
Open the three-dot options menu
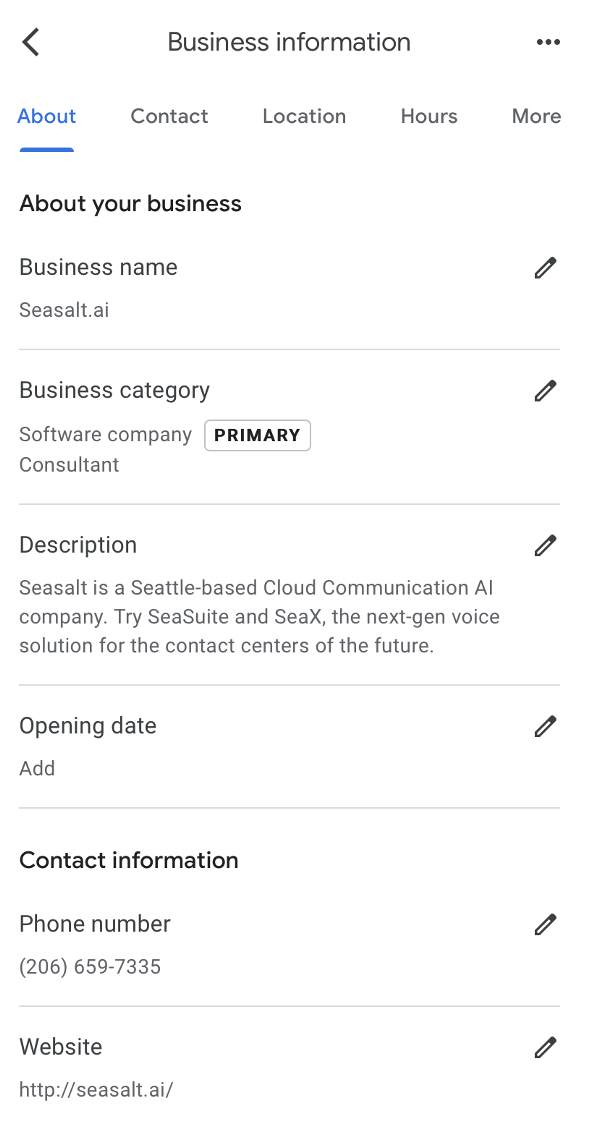548,42
